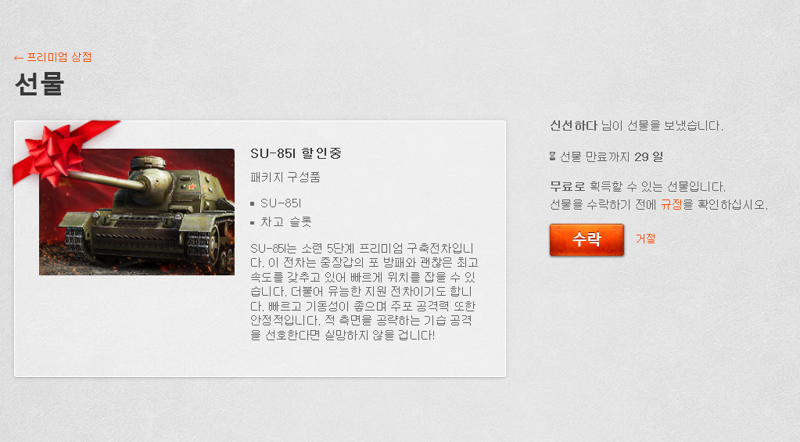Click the 패키지 구성품 label
This screenshot has height=442, width=800.
(285, 178)
